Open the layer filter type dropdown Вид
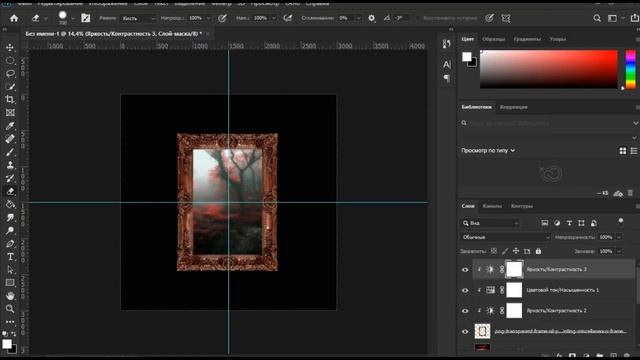Screen dimensions: 640x360 pos(490,223)
